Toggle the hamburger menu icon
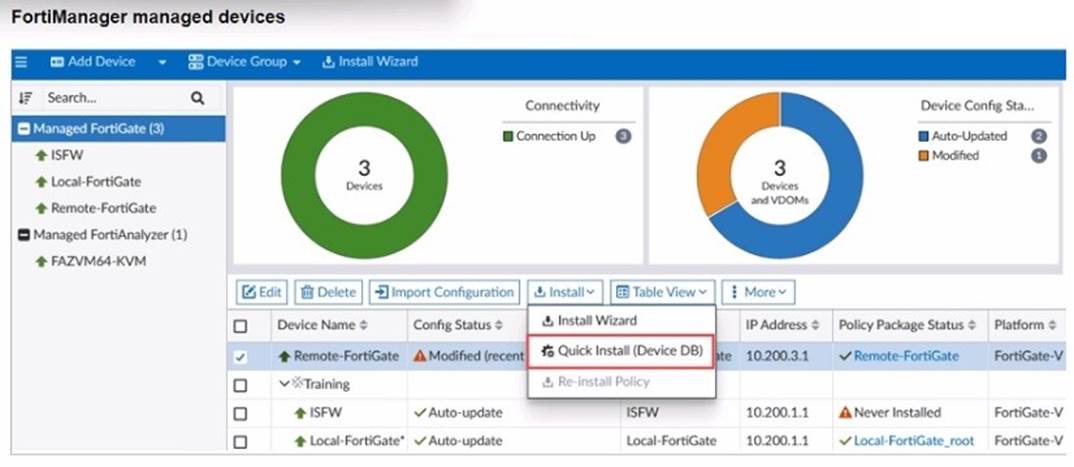 [21, 62]
